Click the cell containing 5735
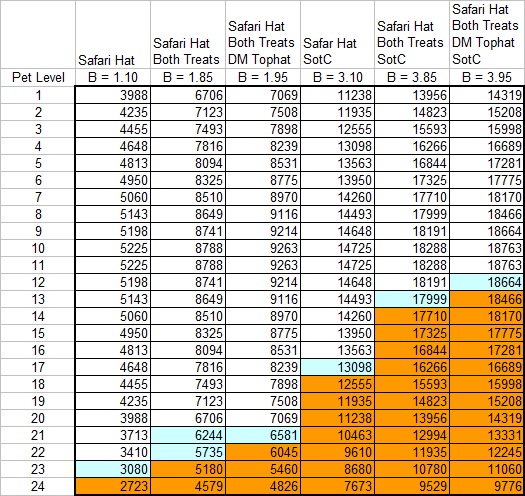 [188, 452]
